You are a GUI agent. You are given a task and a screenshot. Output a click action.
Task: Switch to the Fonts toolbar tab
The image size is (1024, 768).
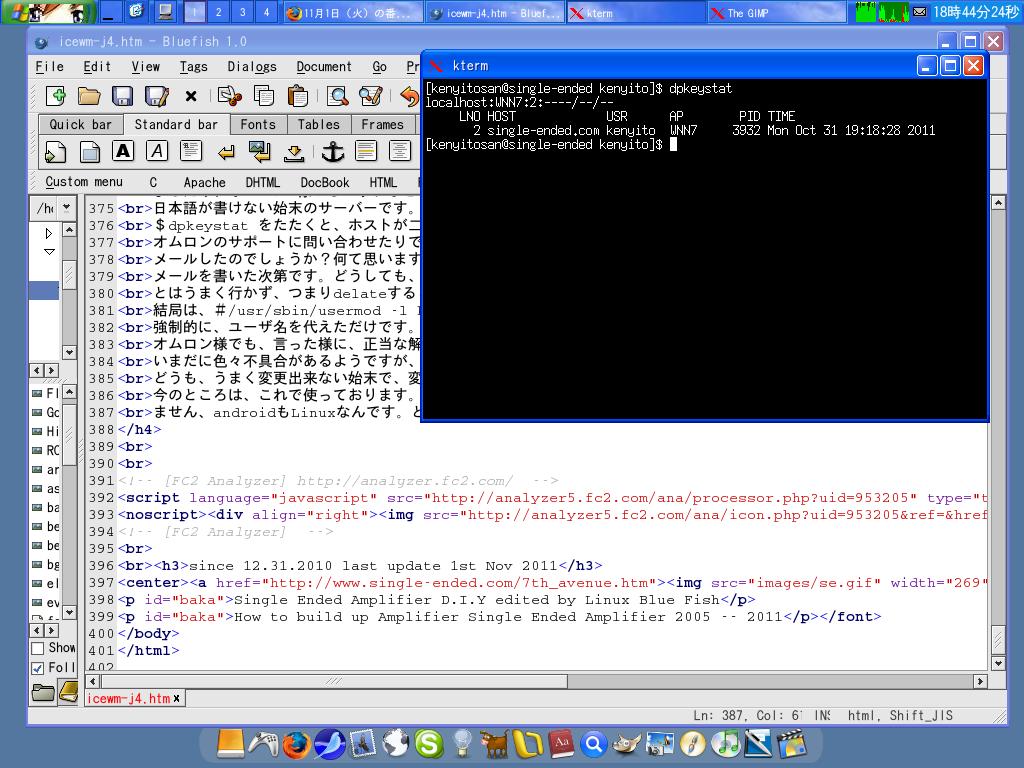click(x=258, y=124)
